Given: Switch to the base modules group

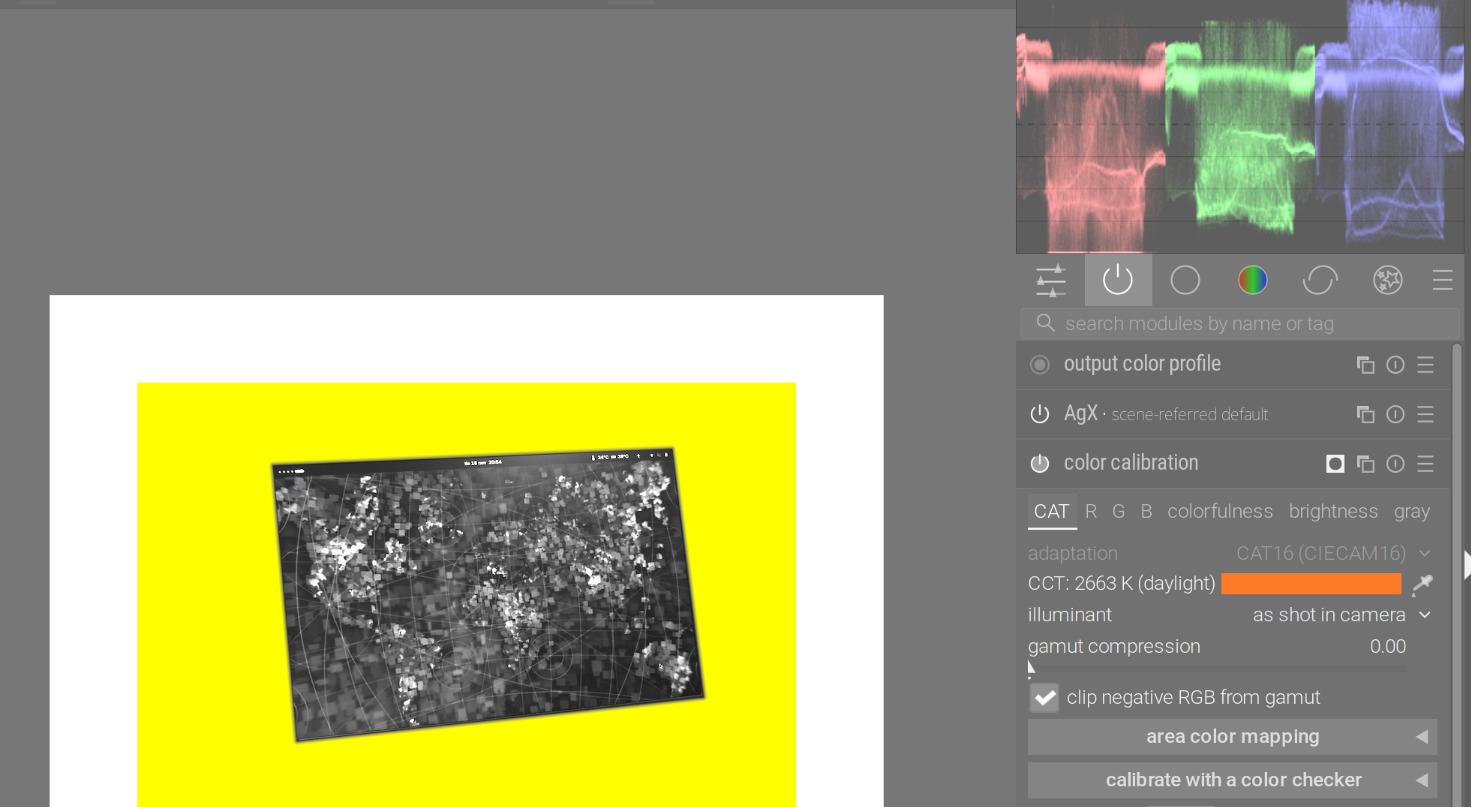Looking at the screenshot, I should coord(1185,280).
